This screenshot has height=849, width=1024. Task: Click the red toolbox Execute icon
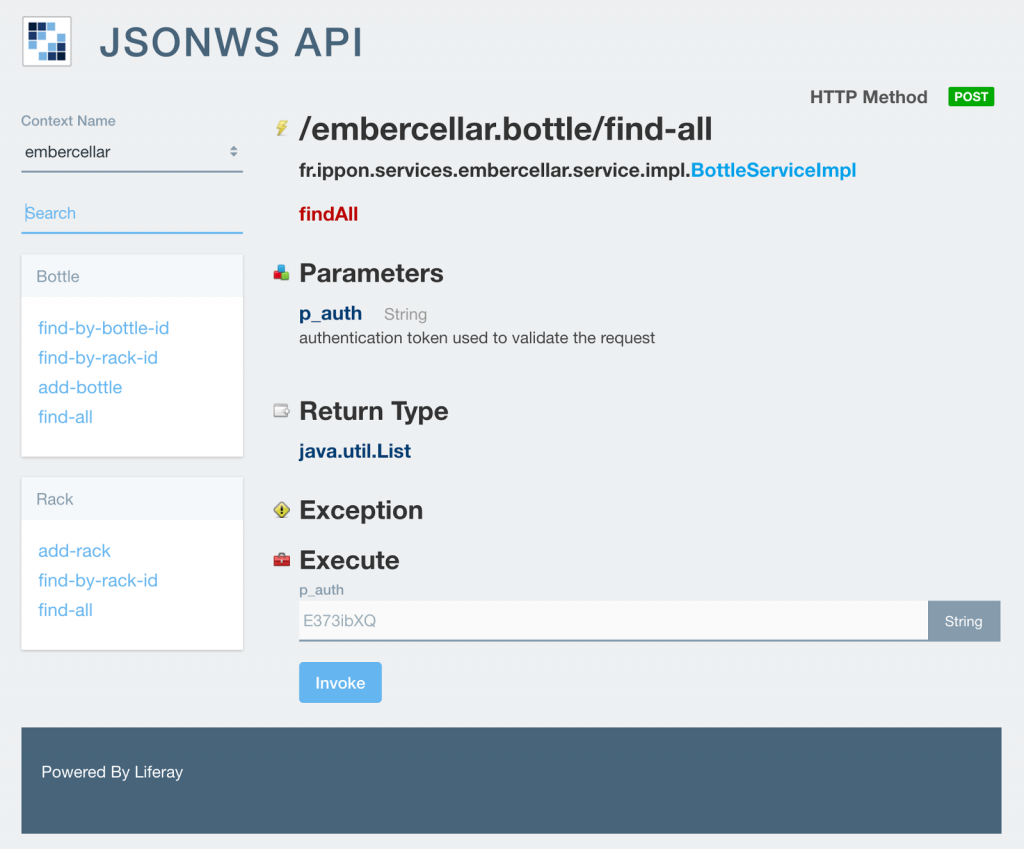click(x=282, y=560)
